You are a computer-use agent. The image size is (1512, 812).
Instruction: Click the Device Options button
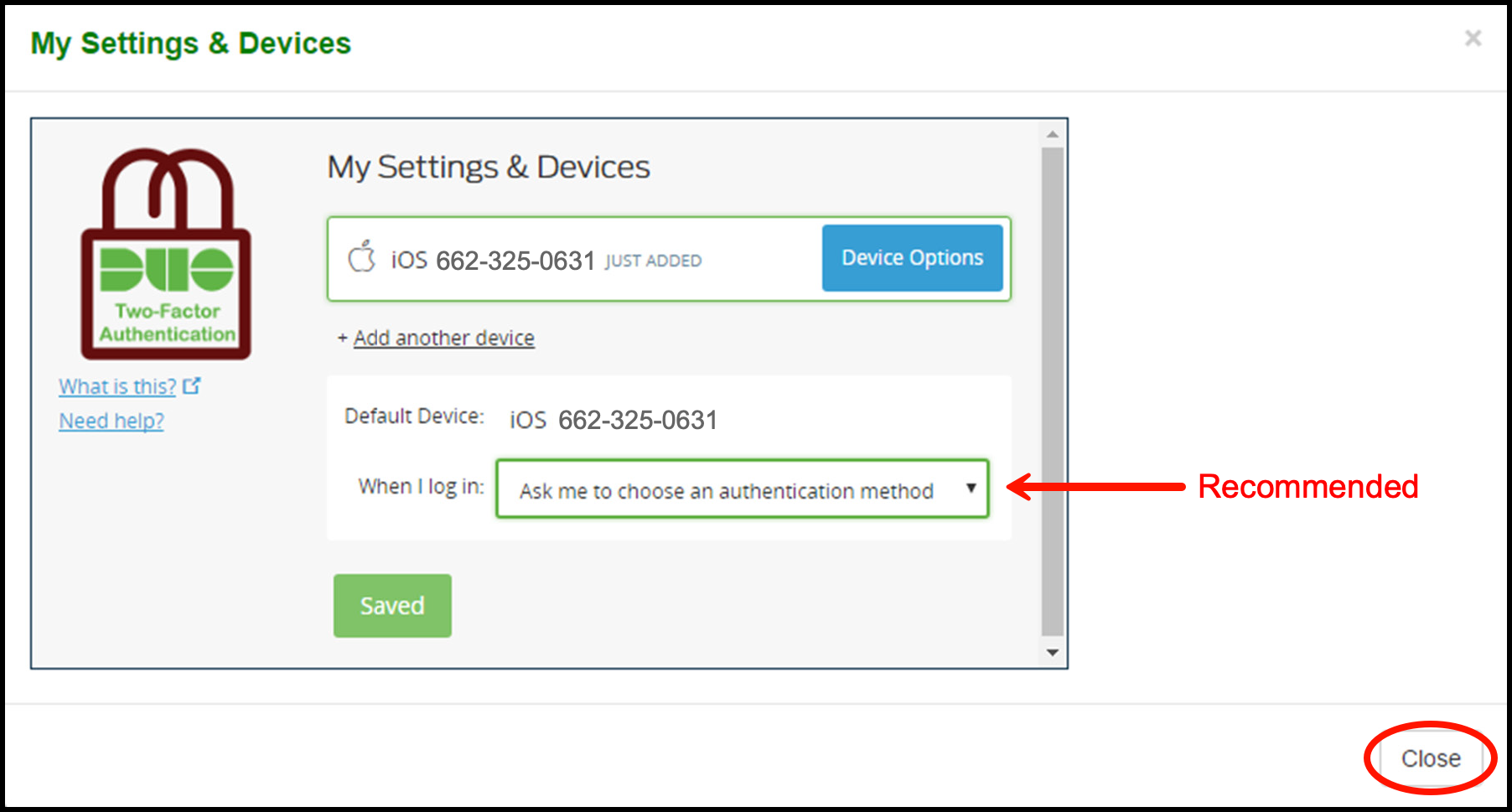[912, 258]
